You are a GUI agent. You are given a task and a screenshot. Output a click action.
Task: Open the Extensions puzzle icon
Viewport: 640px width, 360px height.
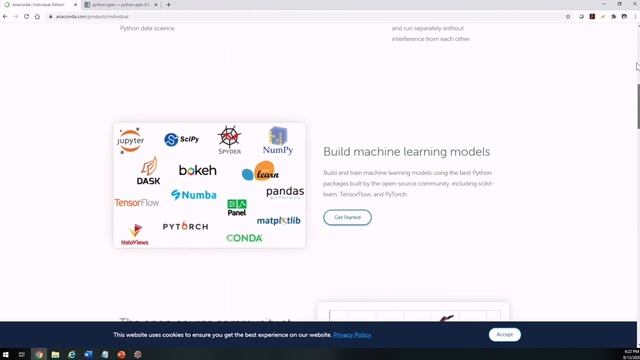coord(613,17)
